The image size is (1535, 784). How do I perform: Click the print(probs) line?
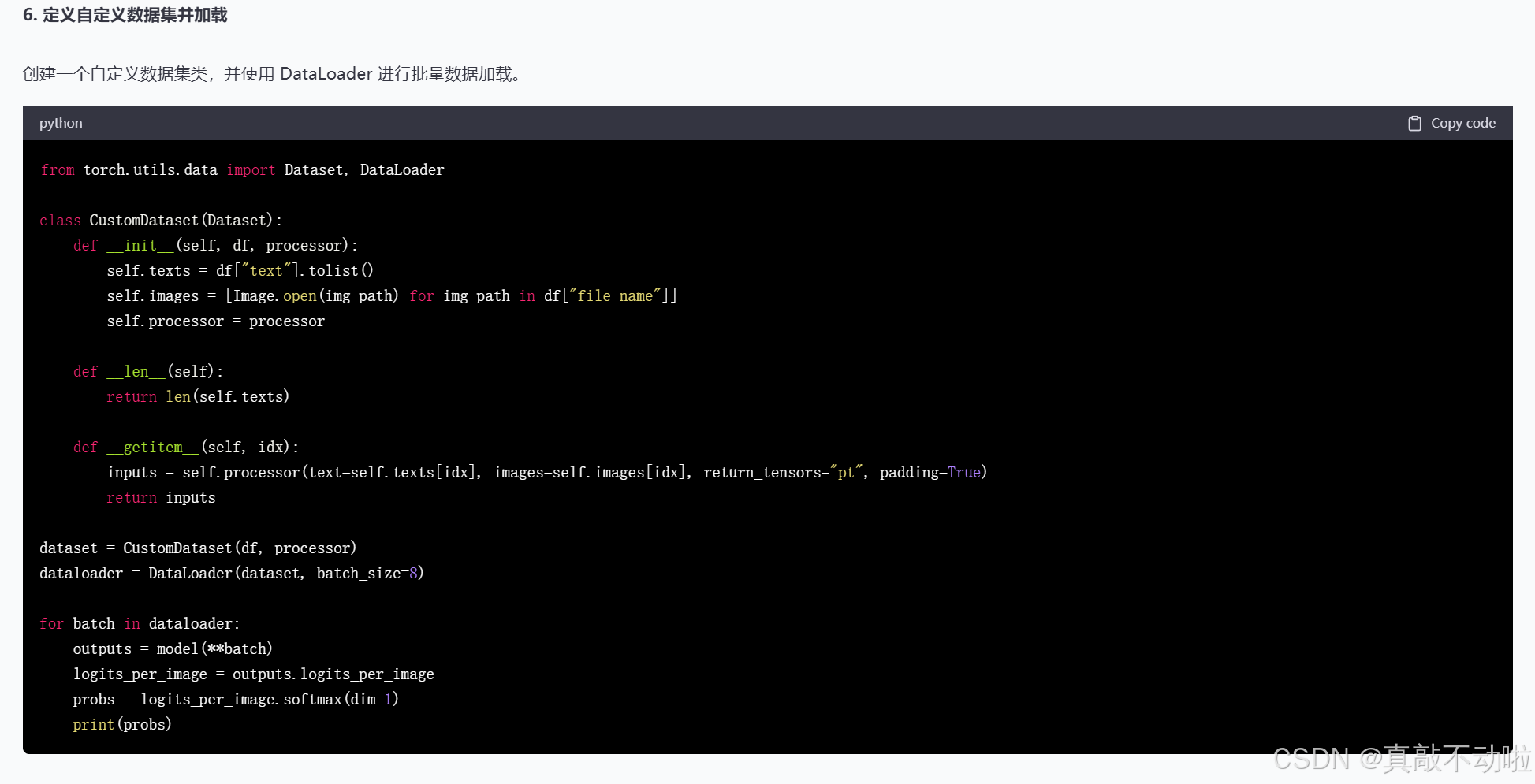coord(122,725)
